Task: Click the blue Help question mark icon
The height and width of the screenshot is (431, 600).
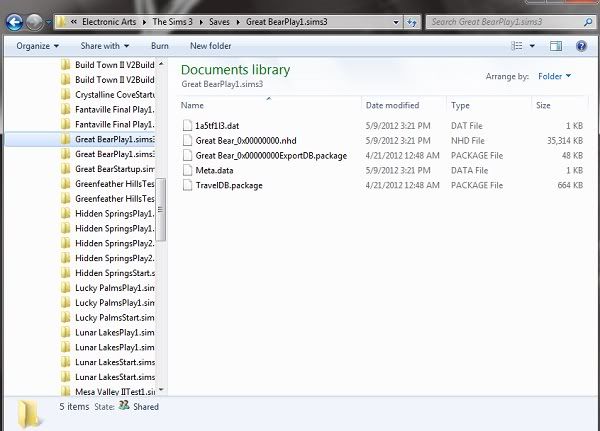Action: point(581,46)
